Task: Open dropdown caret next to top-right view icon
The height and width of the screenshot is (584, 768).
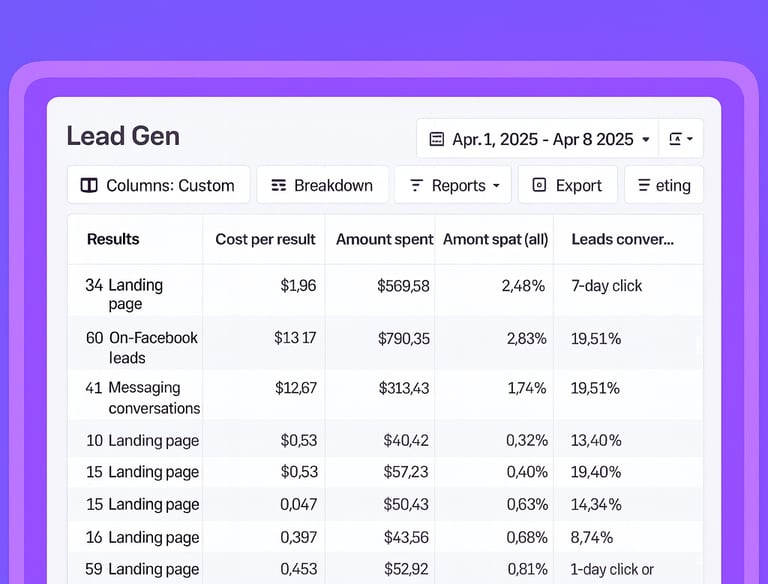Action: 691,140
